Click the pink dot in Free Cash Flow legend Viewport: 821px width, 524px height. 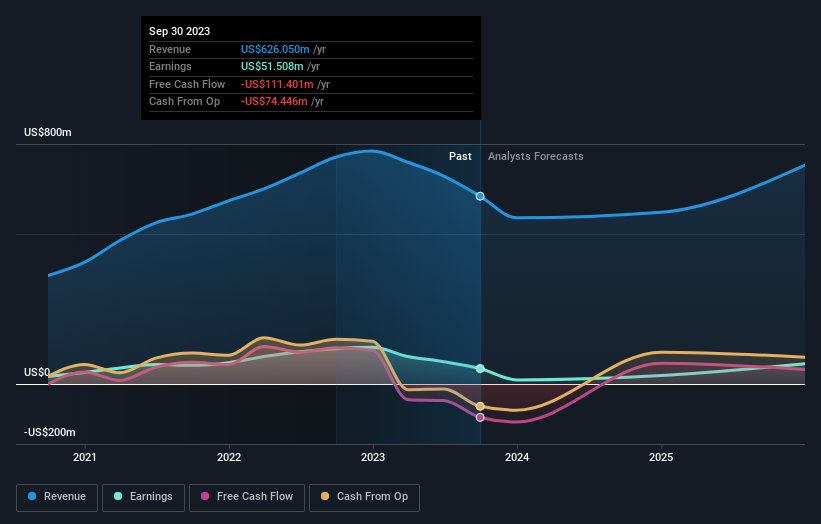205,496
